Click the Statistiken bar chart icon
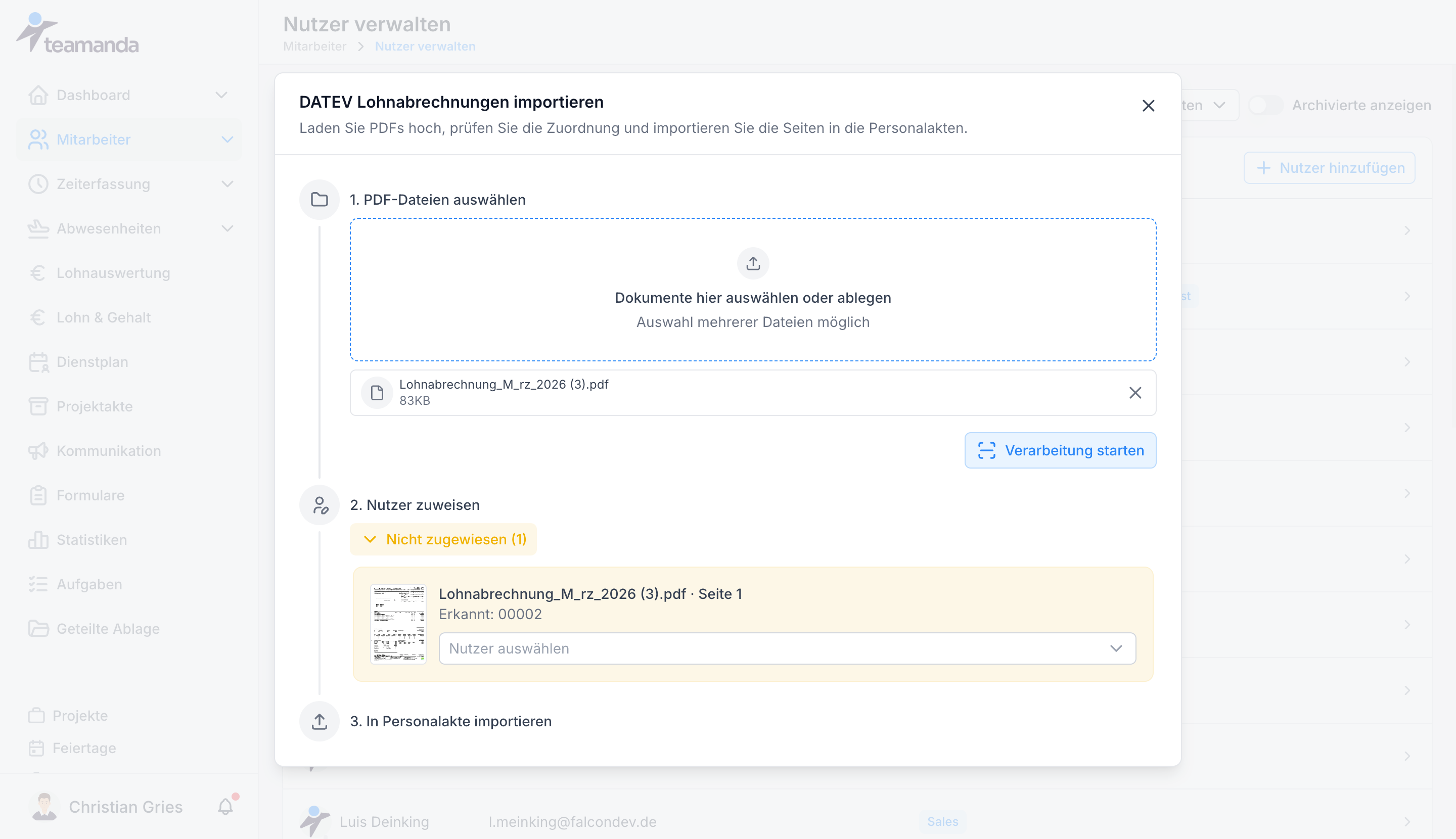 [38, 539]
